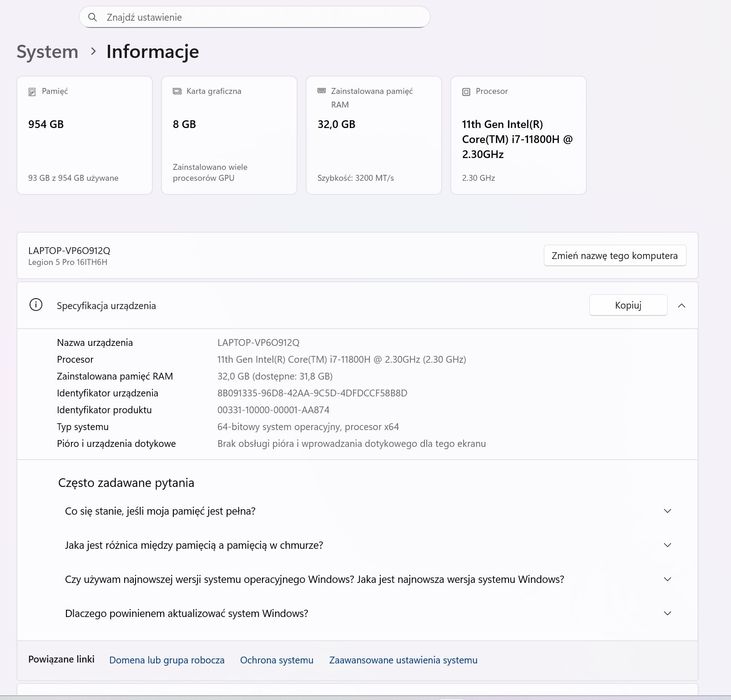Click the breadcrumb chevron separator
The height and width of the screenshot is (700, 731).
93,52
